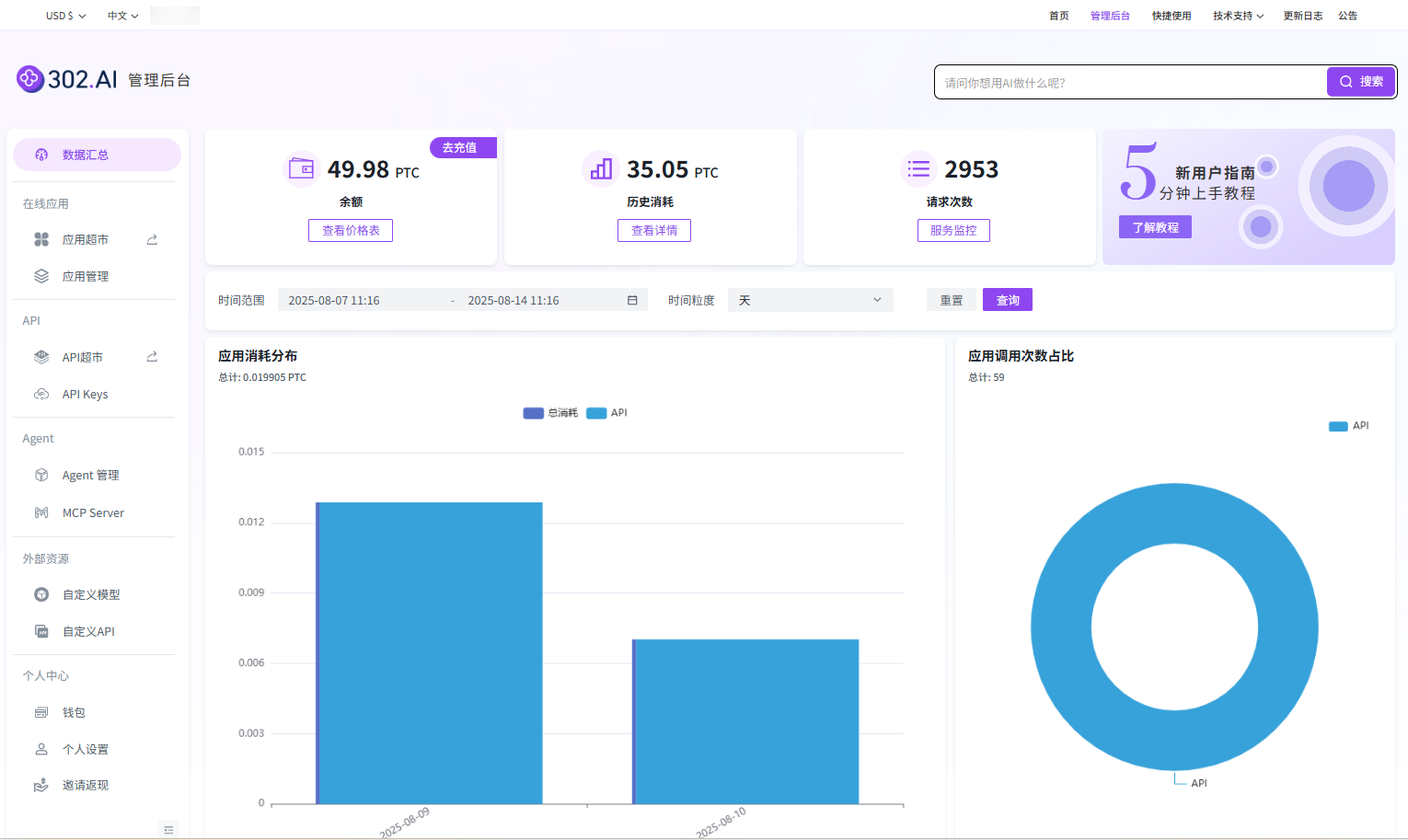
Task: Click the share icon next to API超市
Action: pos(152,357)
